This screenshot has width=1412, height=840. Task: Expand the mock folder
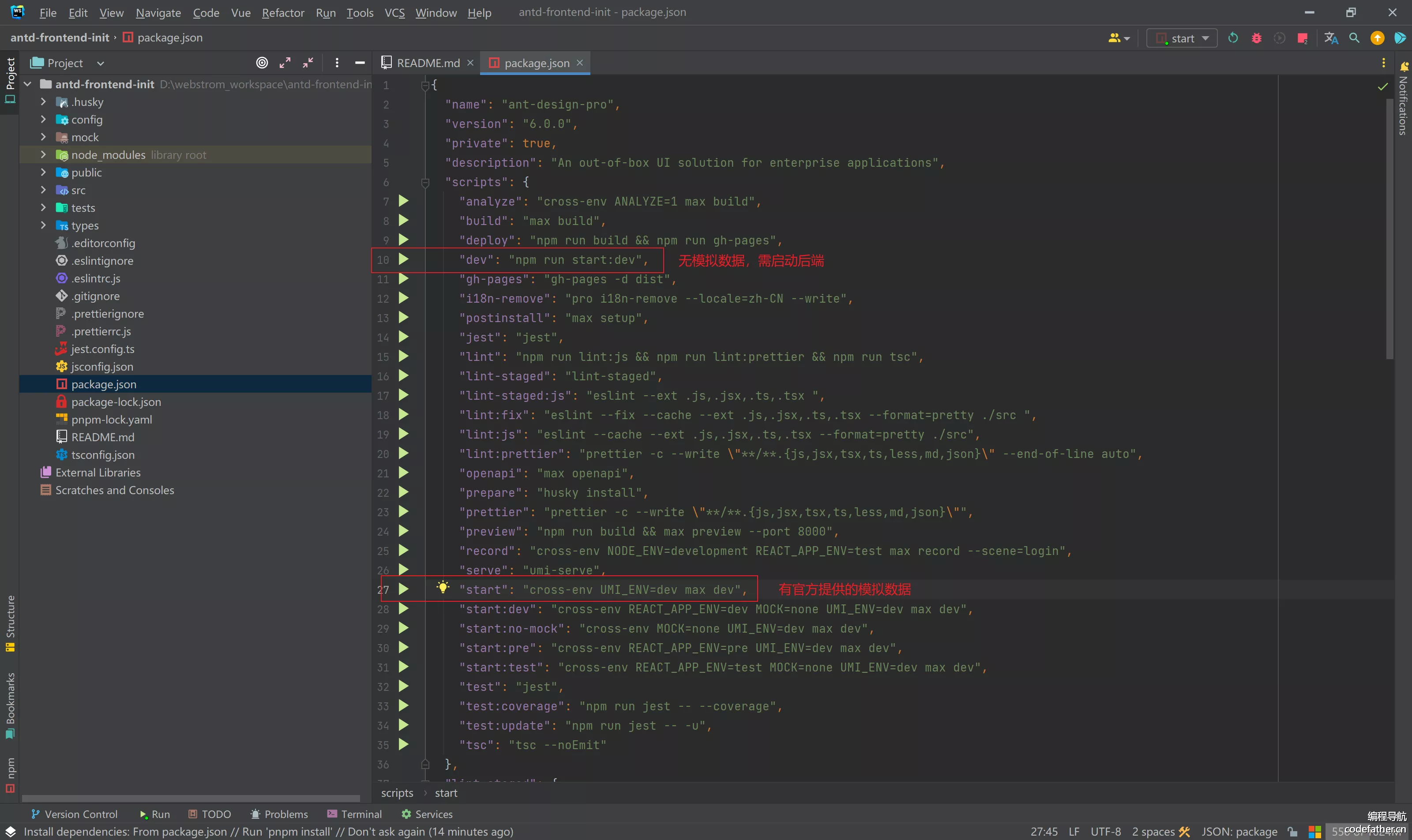click(43, 137)
